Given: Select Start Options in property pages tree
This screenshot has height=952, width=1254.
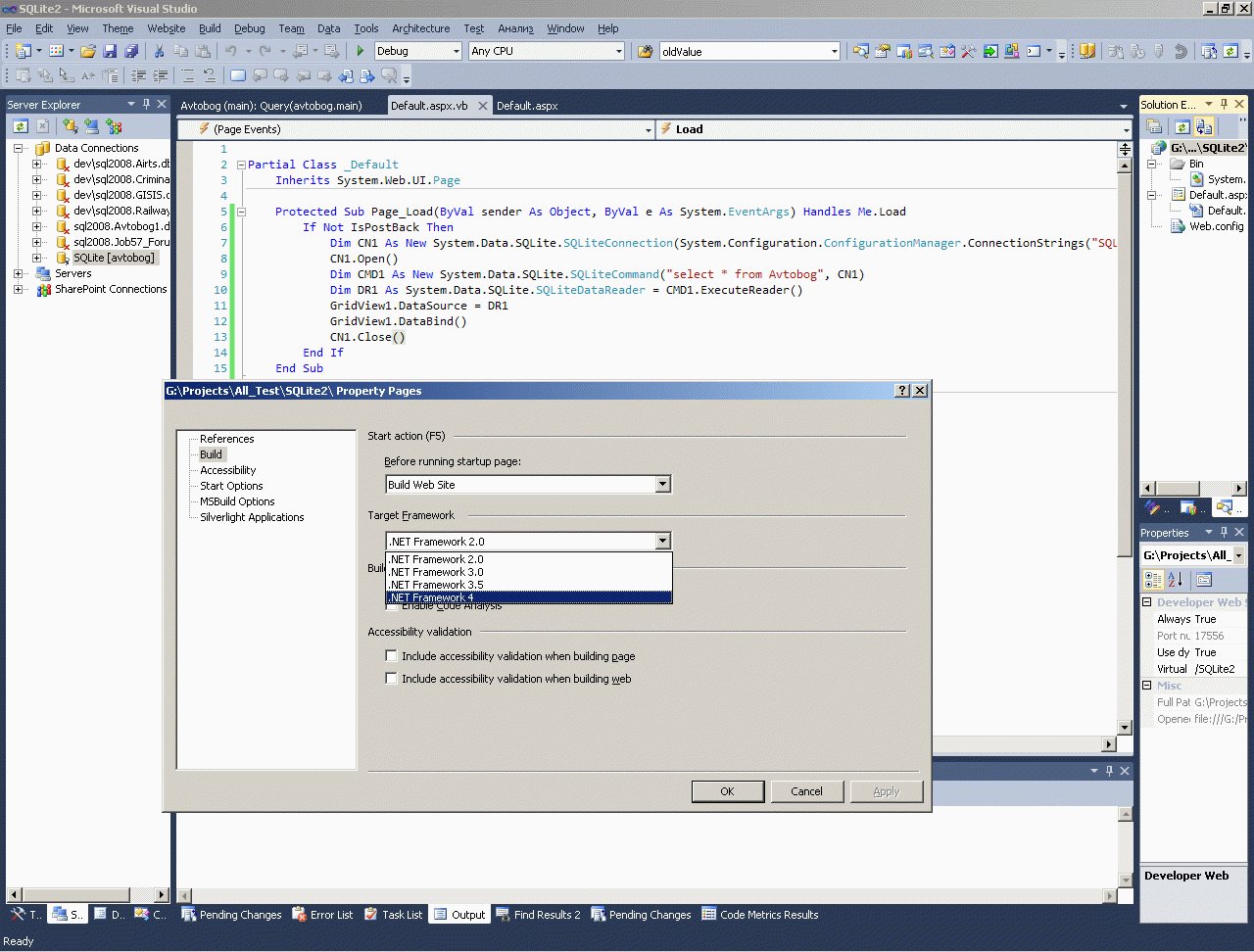Looking at the screenshot, I should tap(231, 486).
